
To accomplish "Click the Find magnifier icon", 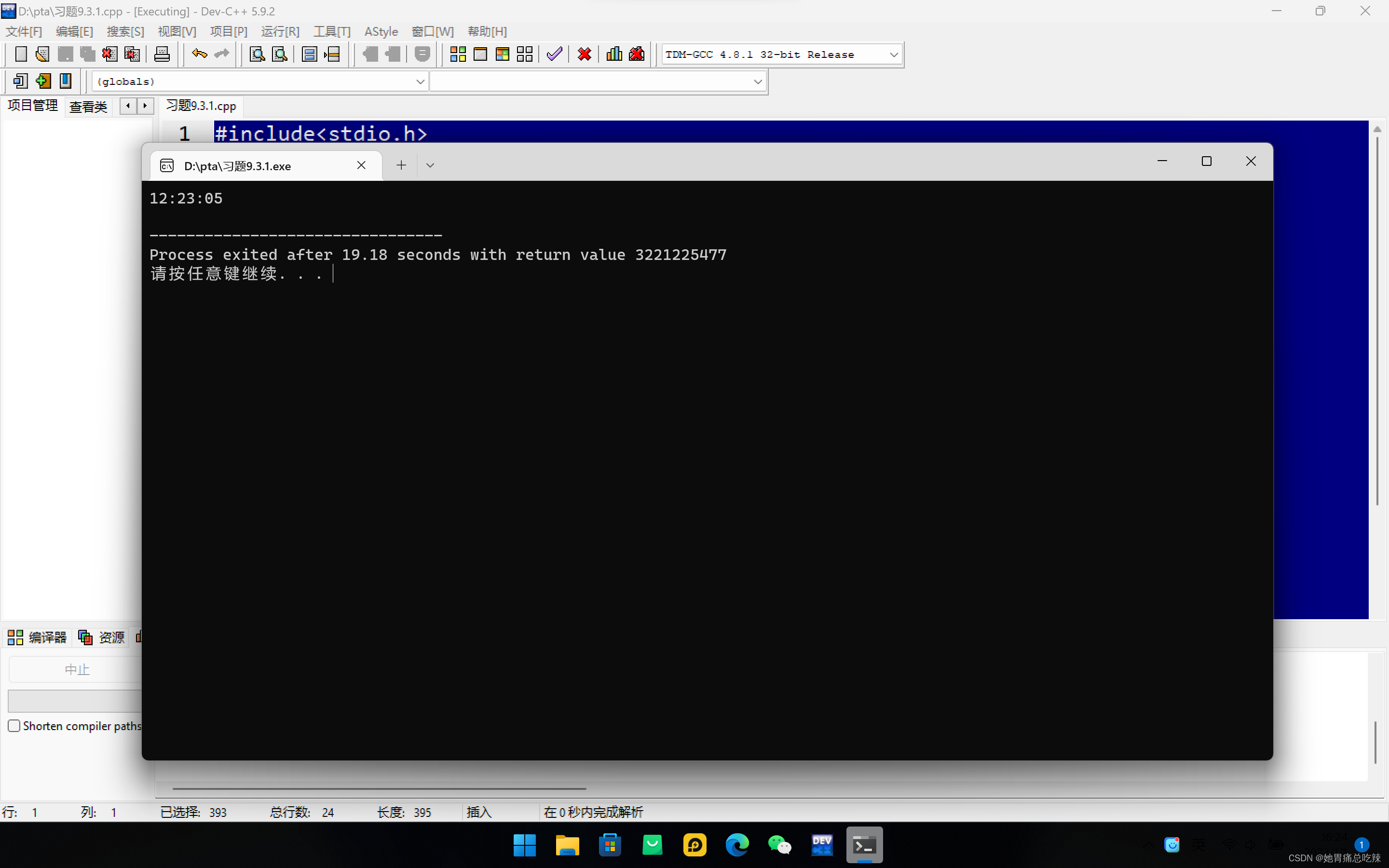I will click(x=257, y=54).
